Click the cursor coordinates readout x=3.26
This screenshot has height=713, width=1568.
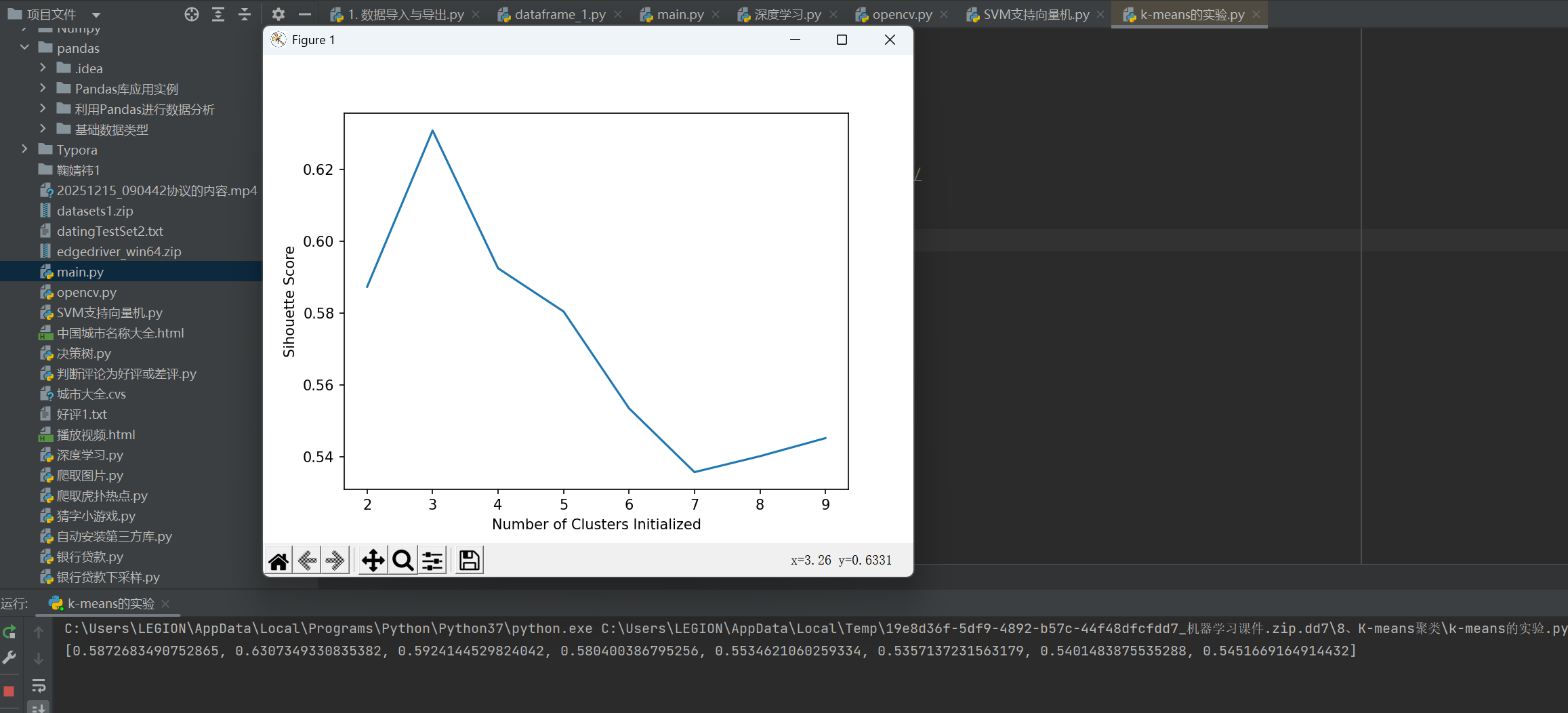841,560
